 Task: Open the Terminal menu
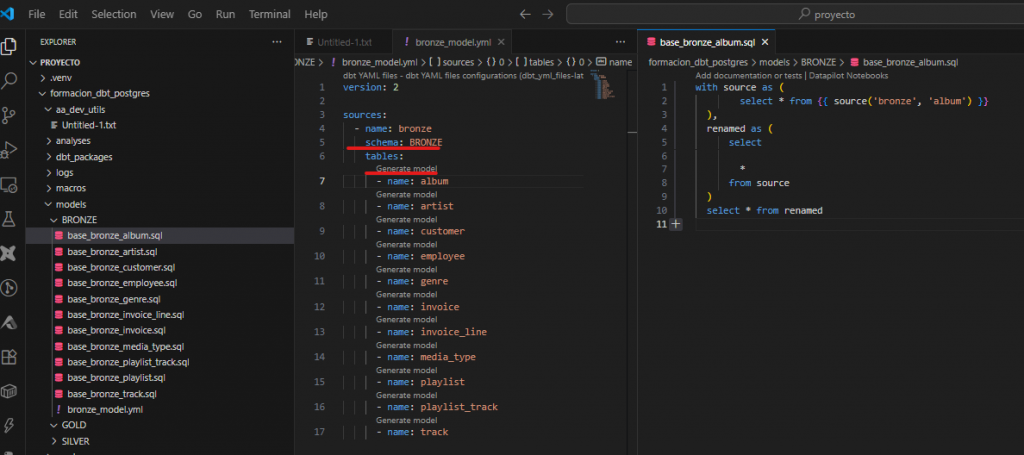[269, 15]
